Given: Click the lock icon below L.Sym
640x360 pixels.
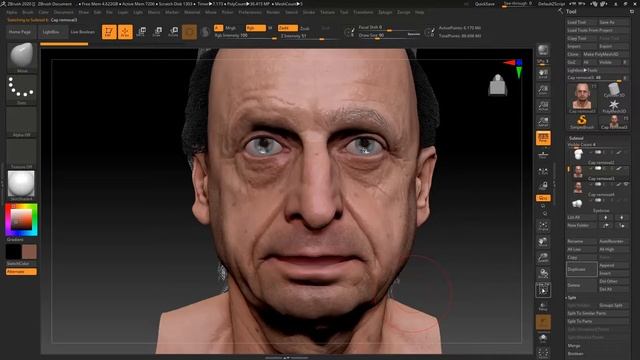Looking at the screenshot, I should pos(543,186).
